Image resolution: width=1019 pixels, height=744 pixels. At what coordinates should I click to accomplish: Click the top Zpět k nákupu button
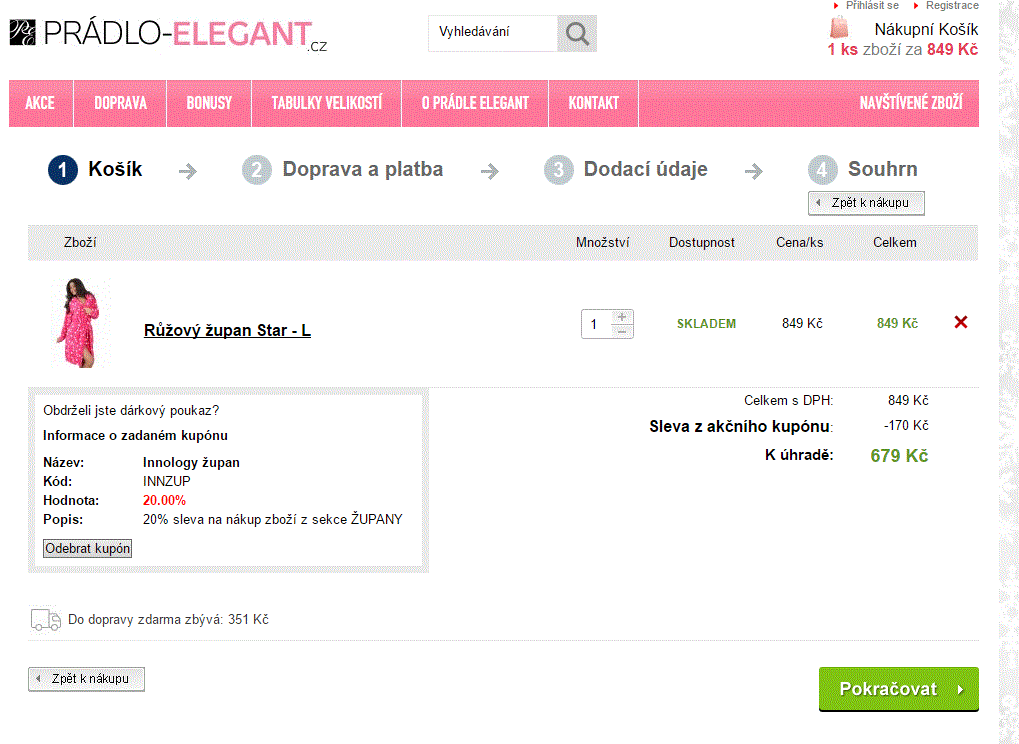(866, 203)
